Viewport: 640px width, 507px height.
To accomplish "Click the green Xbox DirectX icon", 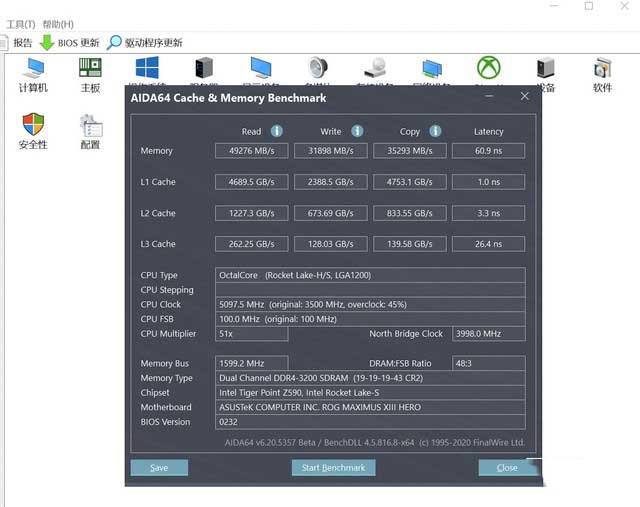I will (489, 67).
